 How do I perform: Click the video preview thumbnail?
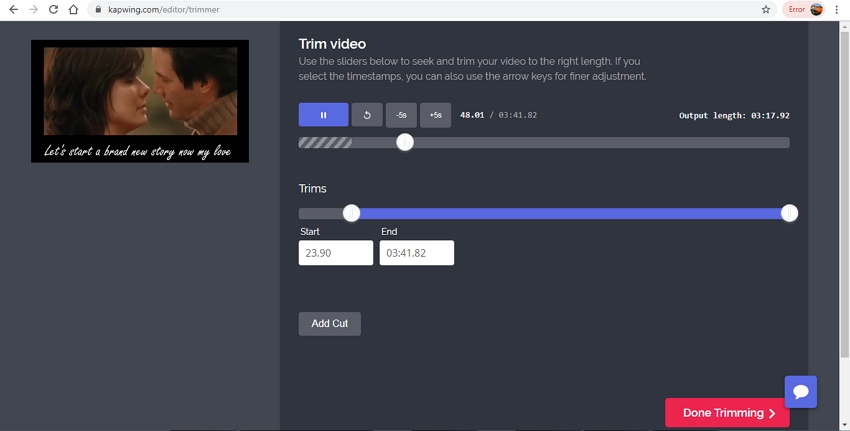coord(140,101)
